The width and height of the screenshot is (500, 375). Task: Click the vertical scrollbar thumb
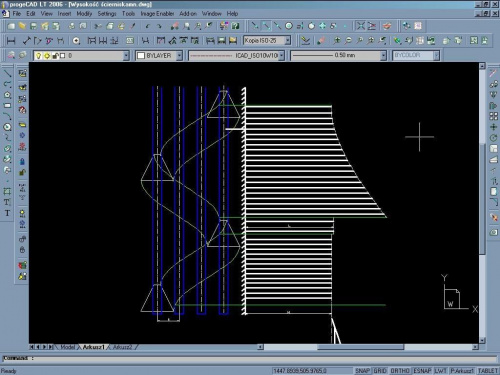(482, 199)
